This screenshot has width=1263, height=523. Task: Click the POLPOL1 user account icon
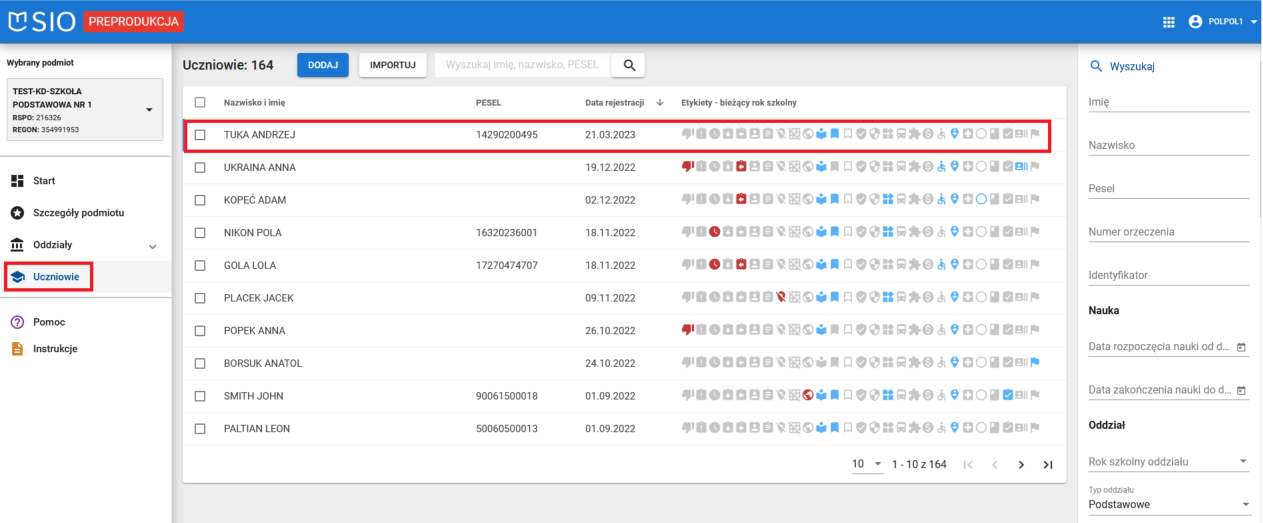[x=1194, y=22]
